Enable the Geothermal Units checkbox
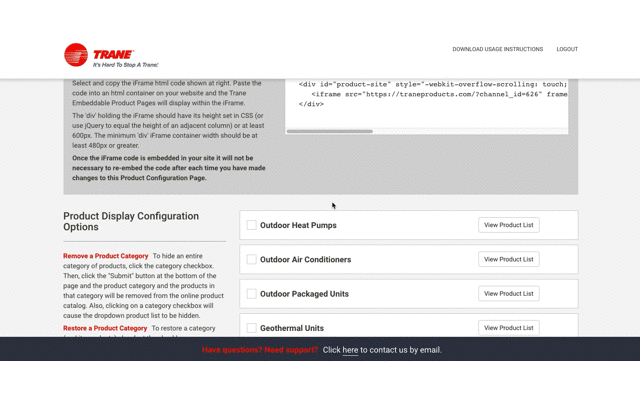The width and height of the screenshot is (640, 400). (x=251, y=328)
